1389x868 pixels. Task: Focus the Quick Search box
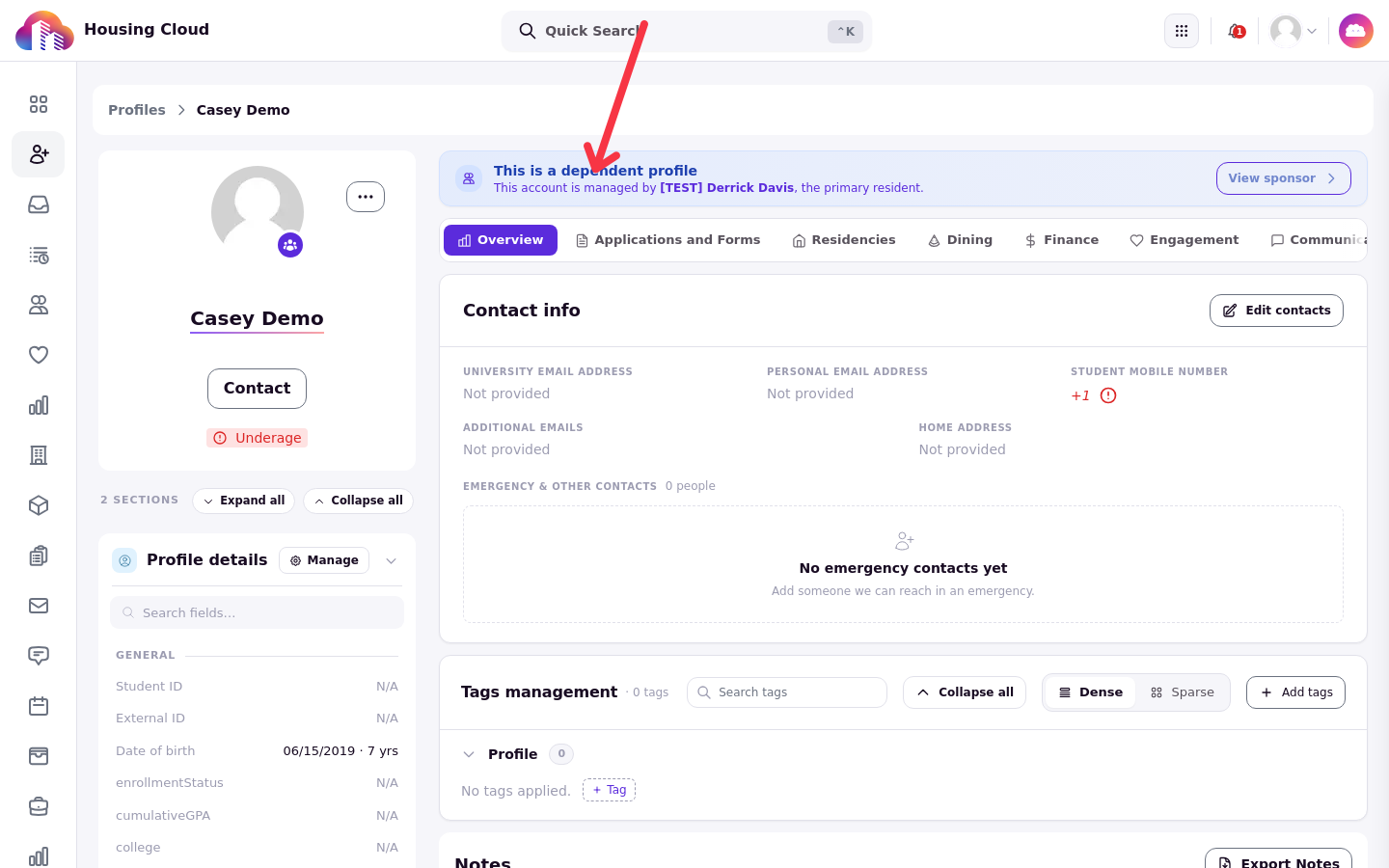687,31
